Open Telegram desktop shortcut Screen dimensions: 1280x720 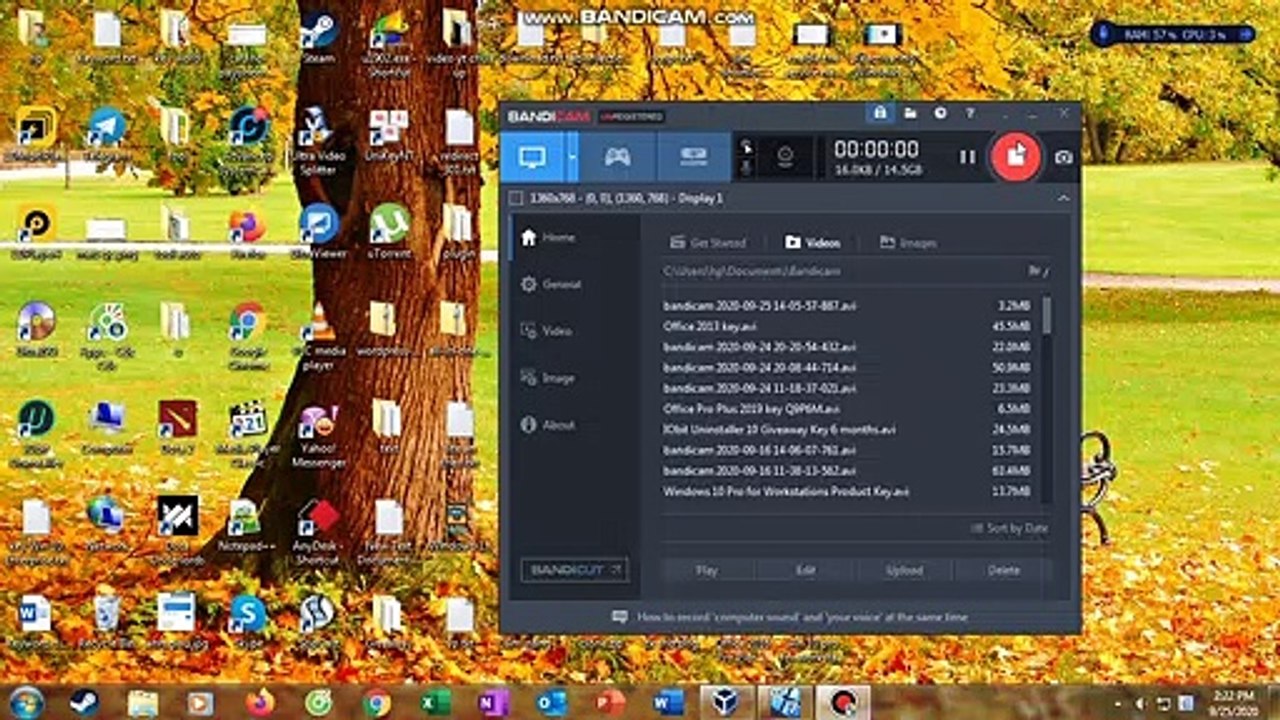(x=106, y=135)
